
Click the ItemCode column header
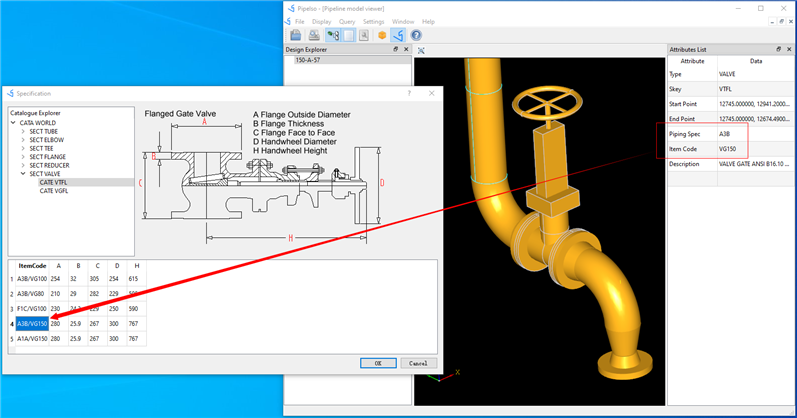[x=32, y=265]
